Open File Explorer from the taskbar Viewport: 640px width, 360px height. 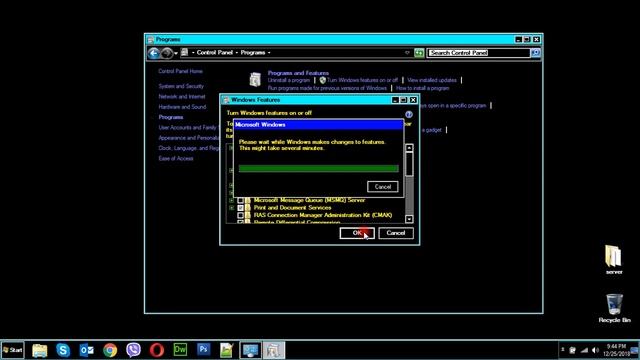(40, 350)
